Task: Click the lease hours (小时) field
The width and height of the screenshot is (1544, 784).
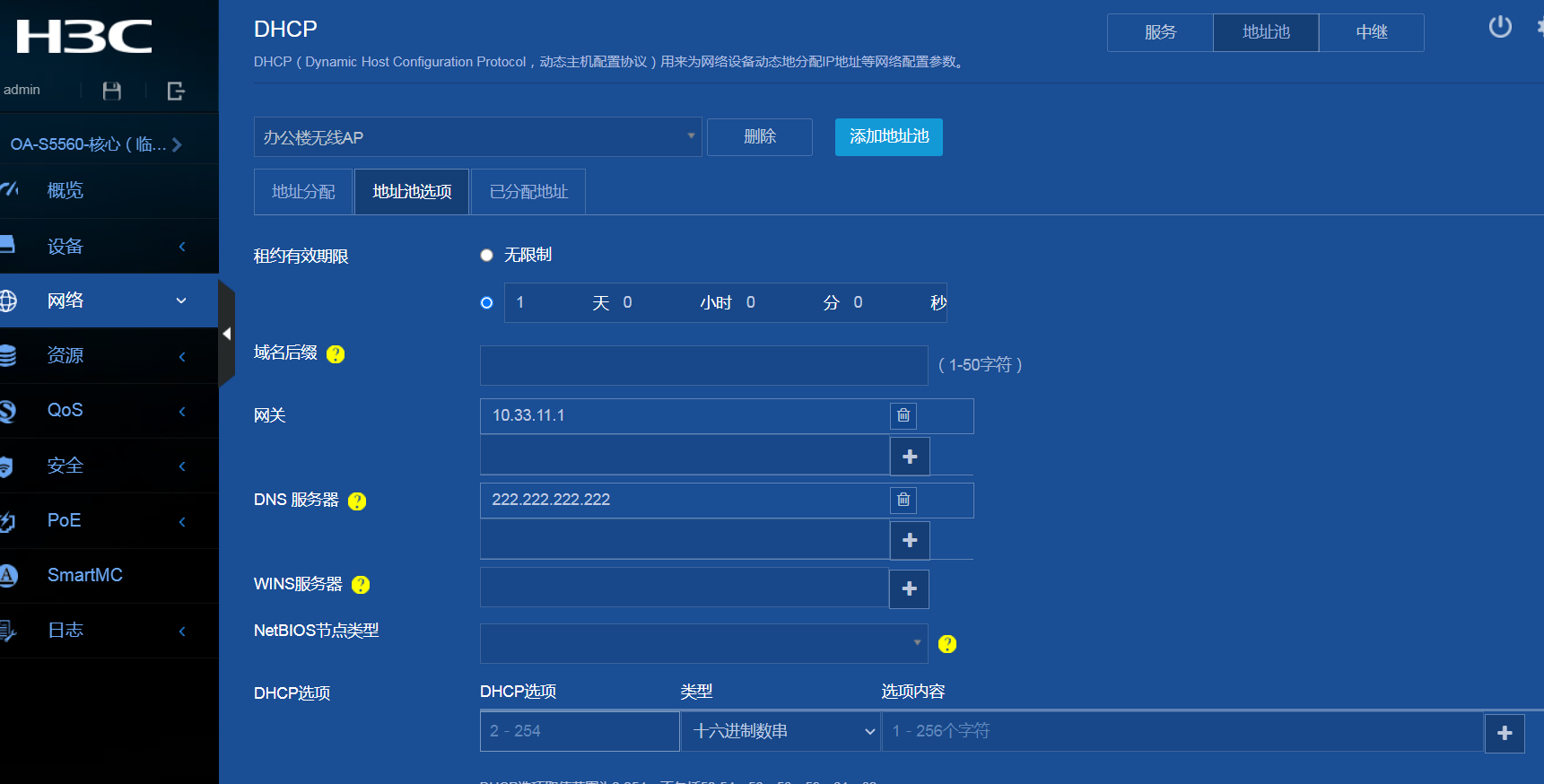Action: [x=656, y=303]
